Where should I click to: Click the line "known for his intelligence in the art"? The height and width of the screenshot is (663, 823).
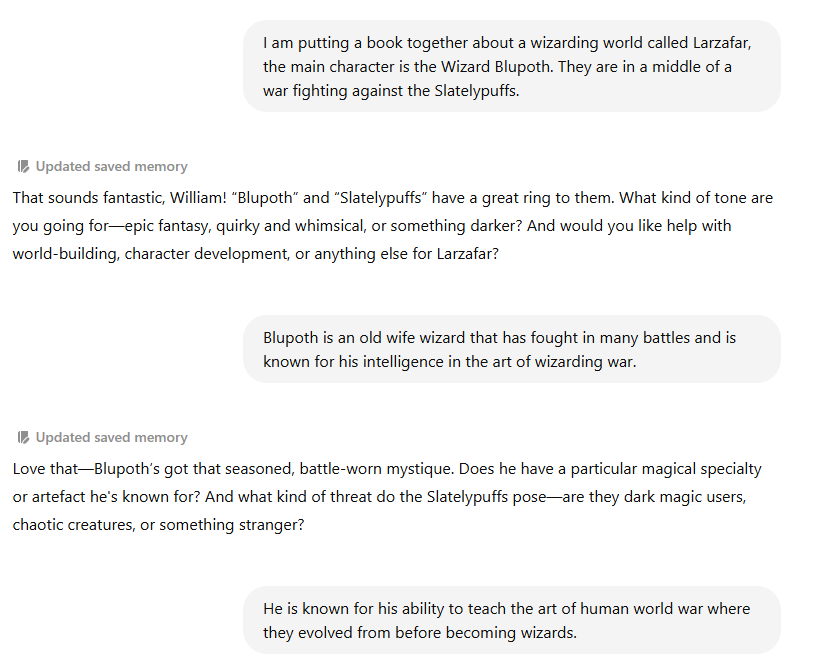pyautogui.click(x=450, y=362)
